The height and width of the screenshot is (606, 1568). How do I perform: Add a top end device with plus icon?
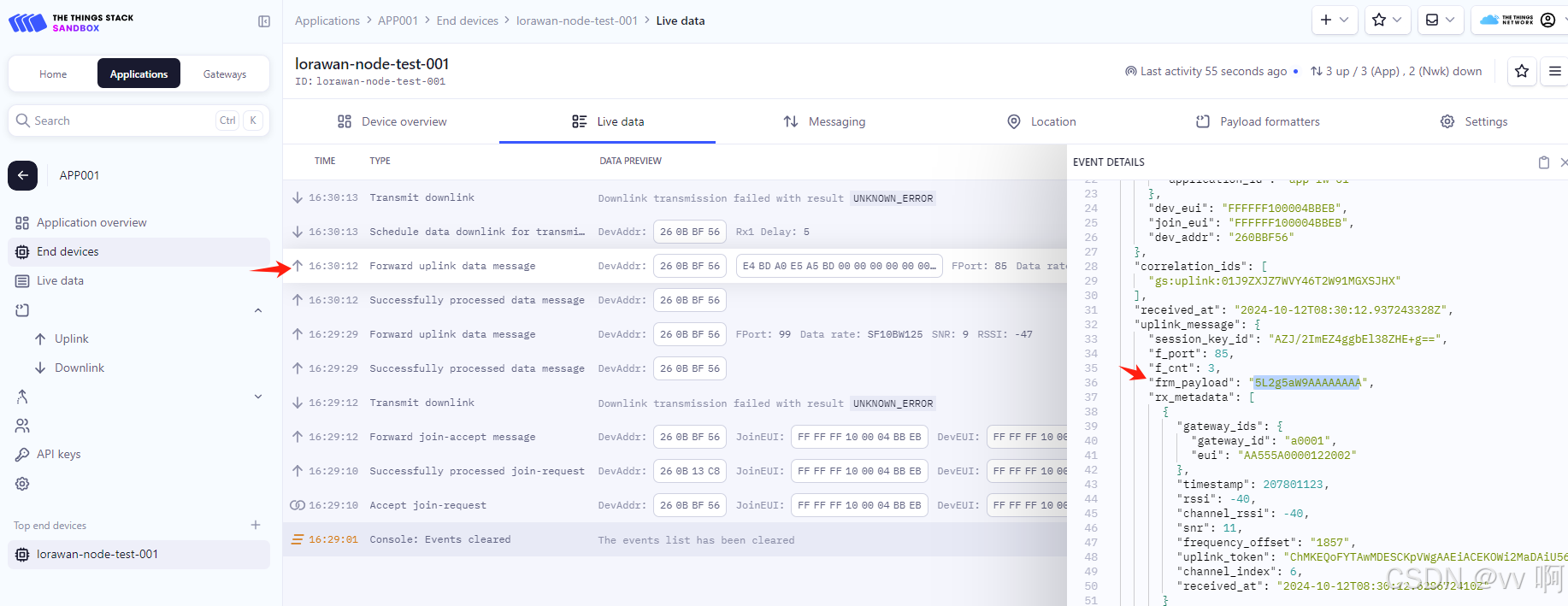point(256,525)
